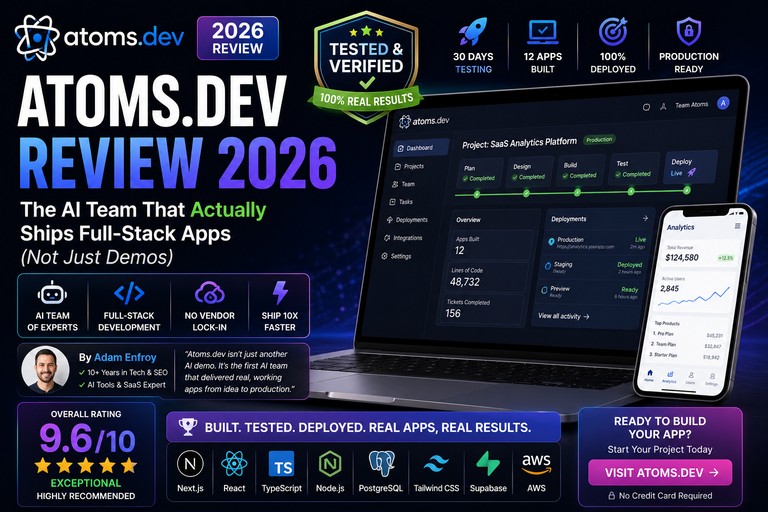Select Dashboard in the laptop sidebar
The width and height of the screenshot is (768, 512).
coord(421,147)
